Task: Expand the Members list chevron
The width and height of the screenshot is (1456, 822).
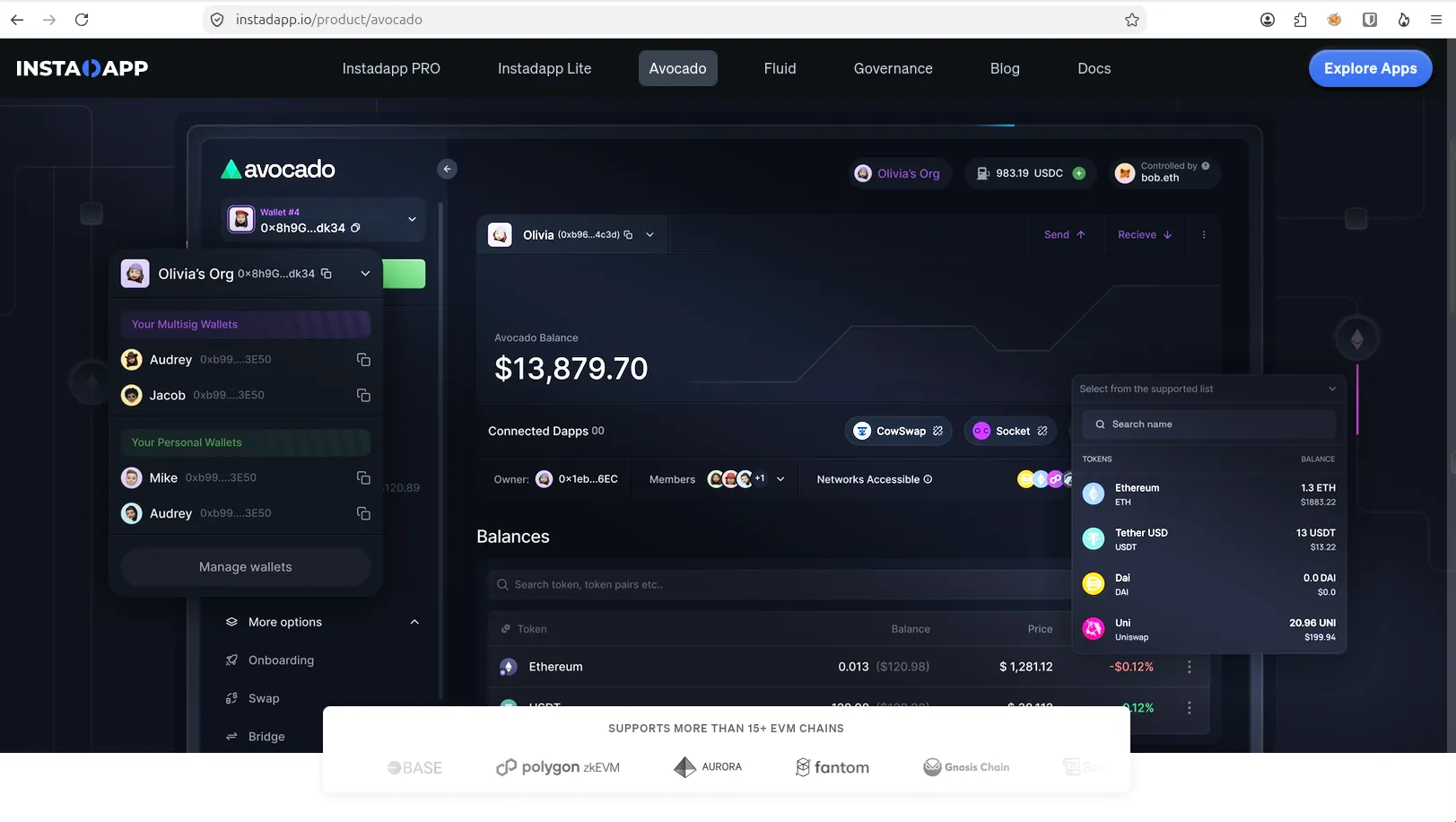Action: click(x=780, y=479)
